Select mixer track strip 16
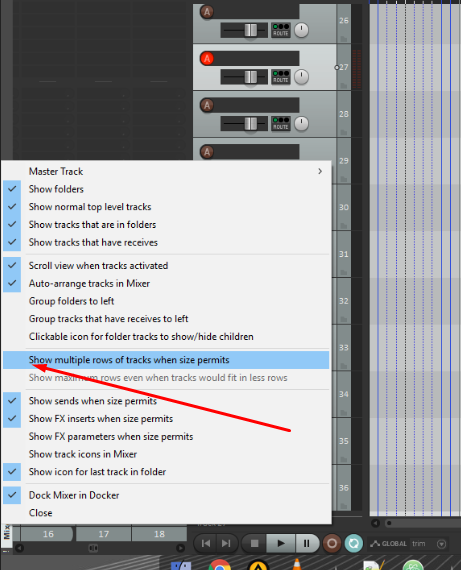This screenshot has height=570, width=461. [x=48, y=534]
